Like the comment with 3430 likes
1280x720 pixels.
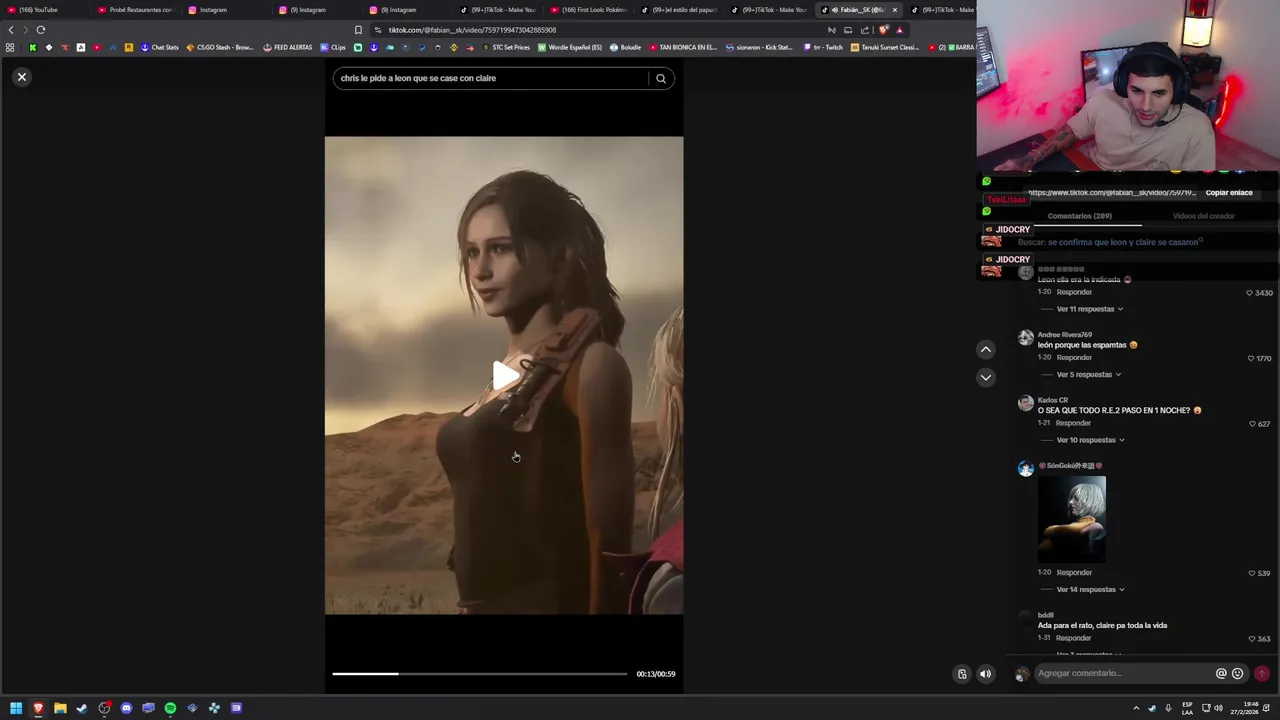[x=1250, y=293]
